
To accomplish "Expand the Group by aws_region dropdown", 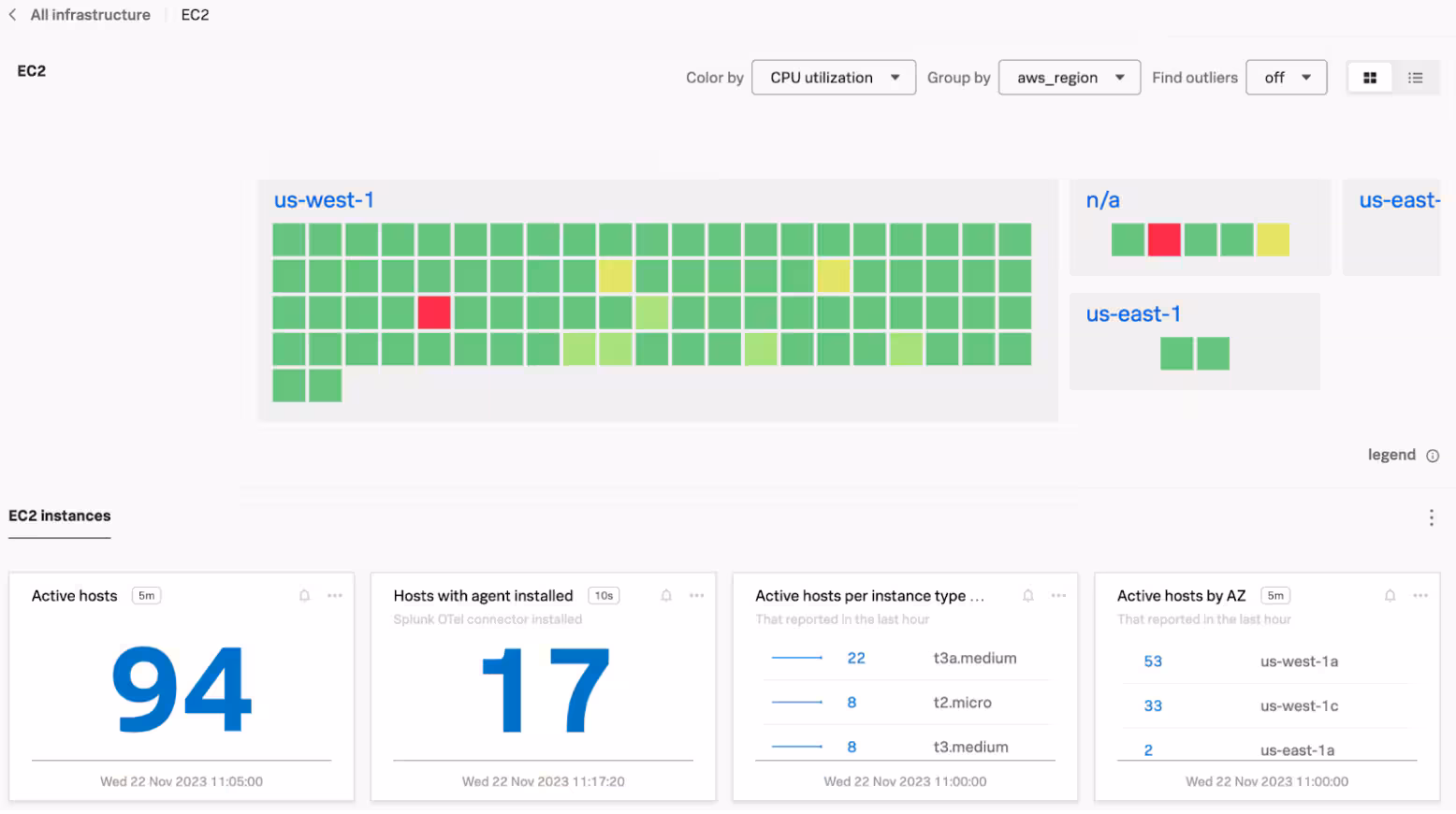I will point(1069,78).
